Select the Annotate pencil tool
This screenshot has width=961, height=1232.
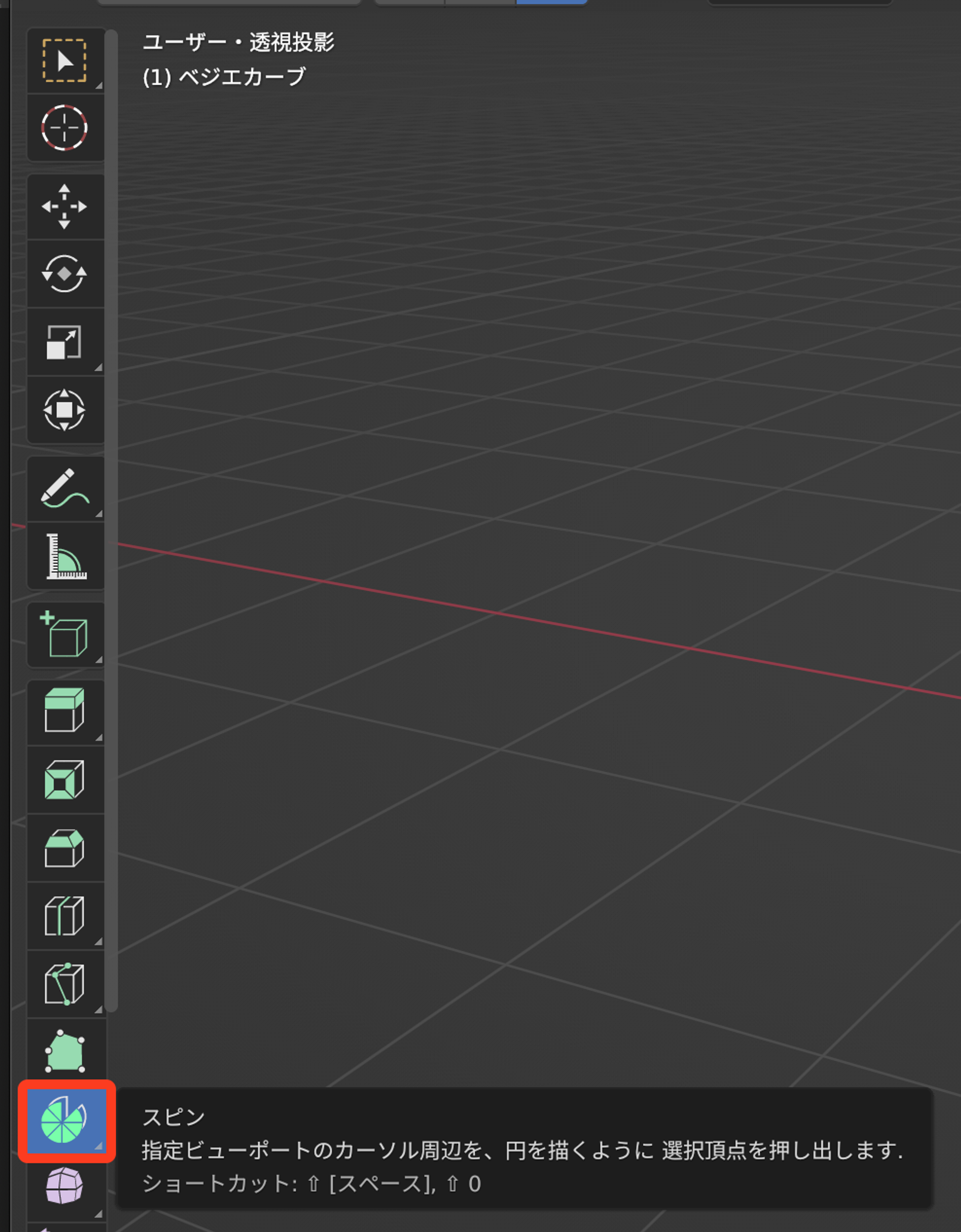pos(66,489)
